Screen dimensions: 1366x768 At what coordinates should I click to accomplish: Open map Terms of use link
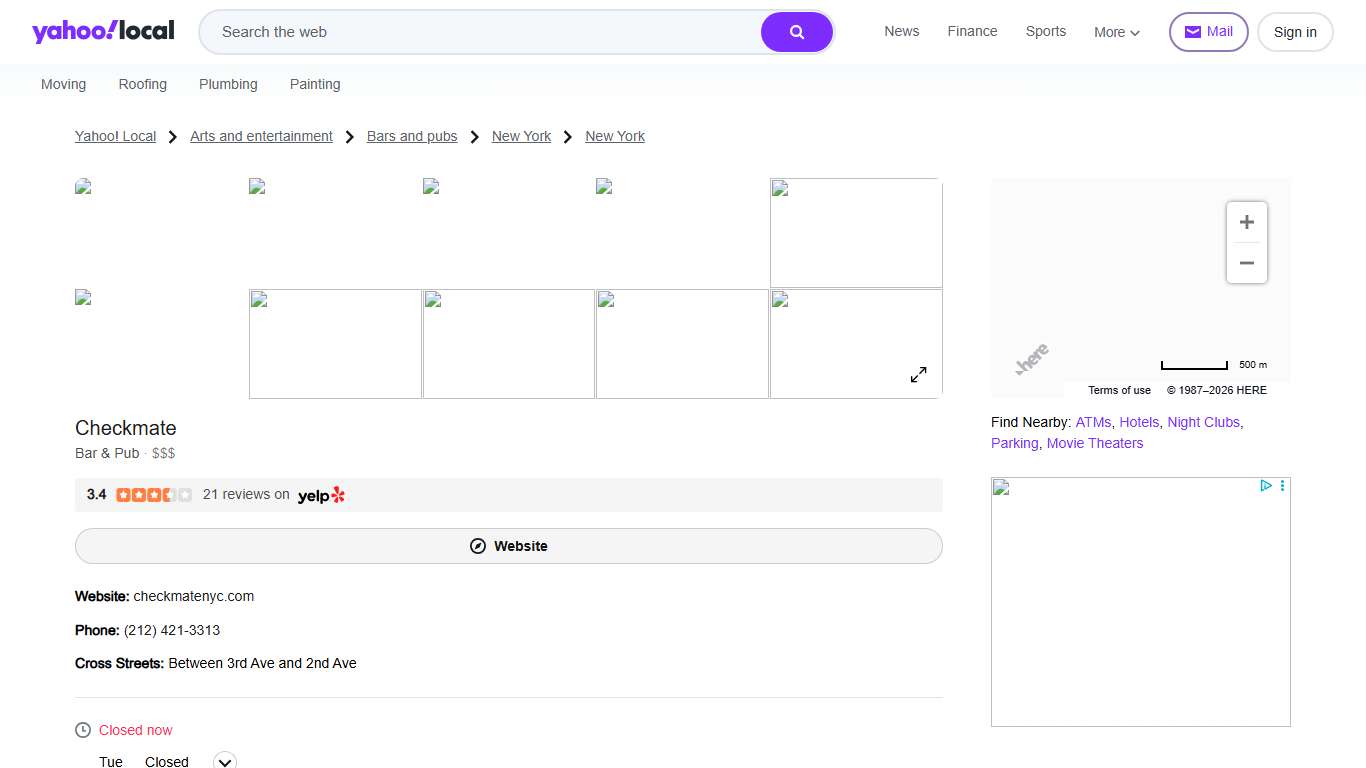pos(1119,390)
